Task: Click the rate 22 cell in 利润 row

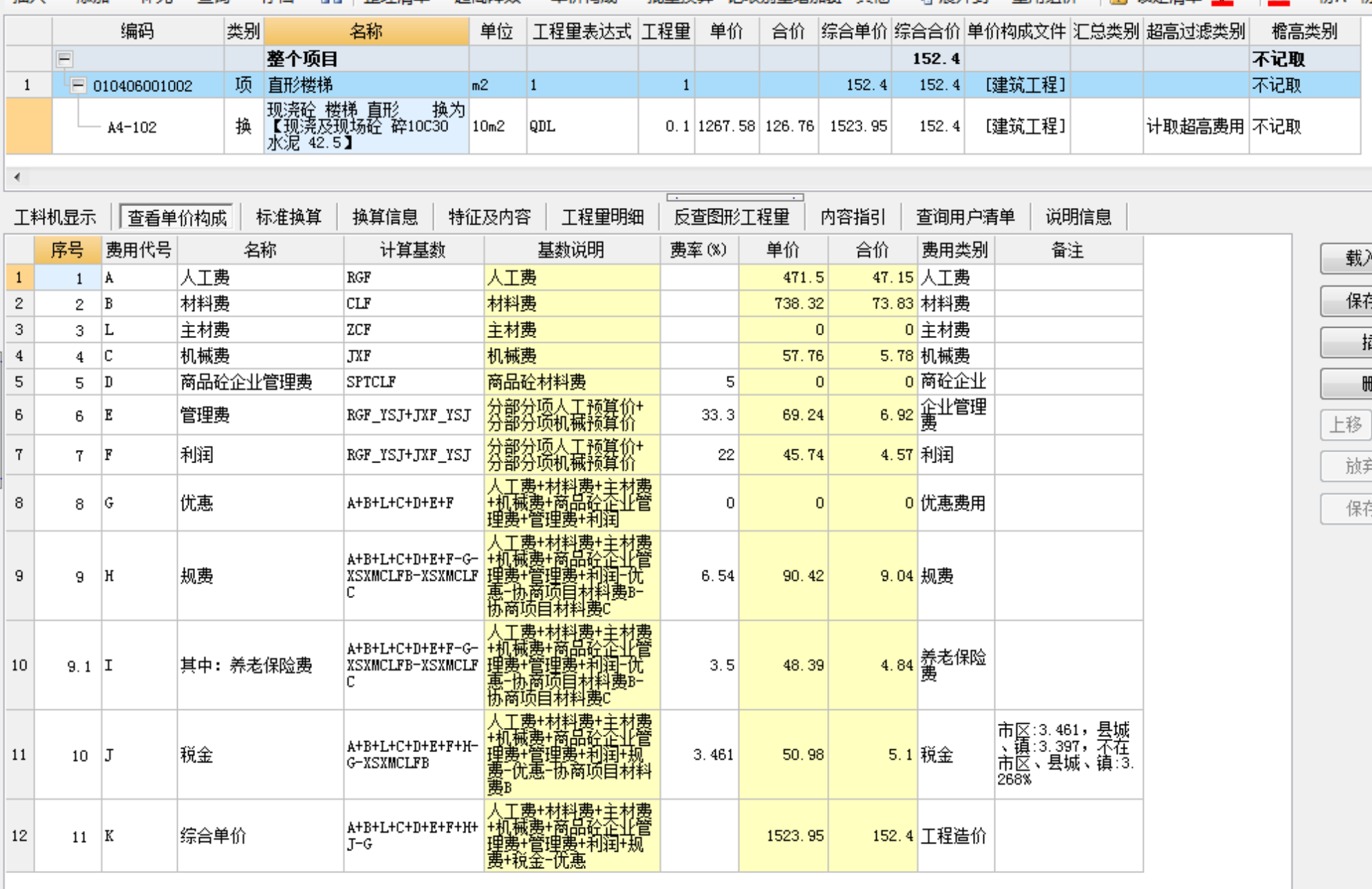Action: (x=698, y=455)
